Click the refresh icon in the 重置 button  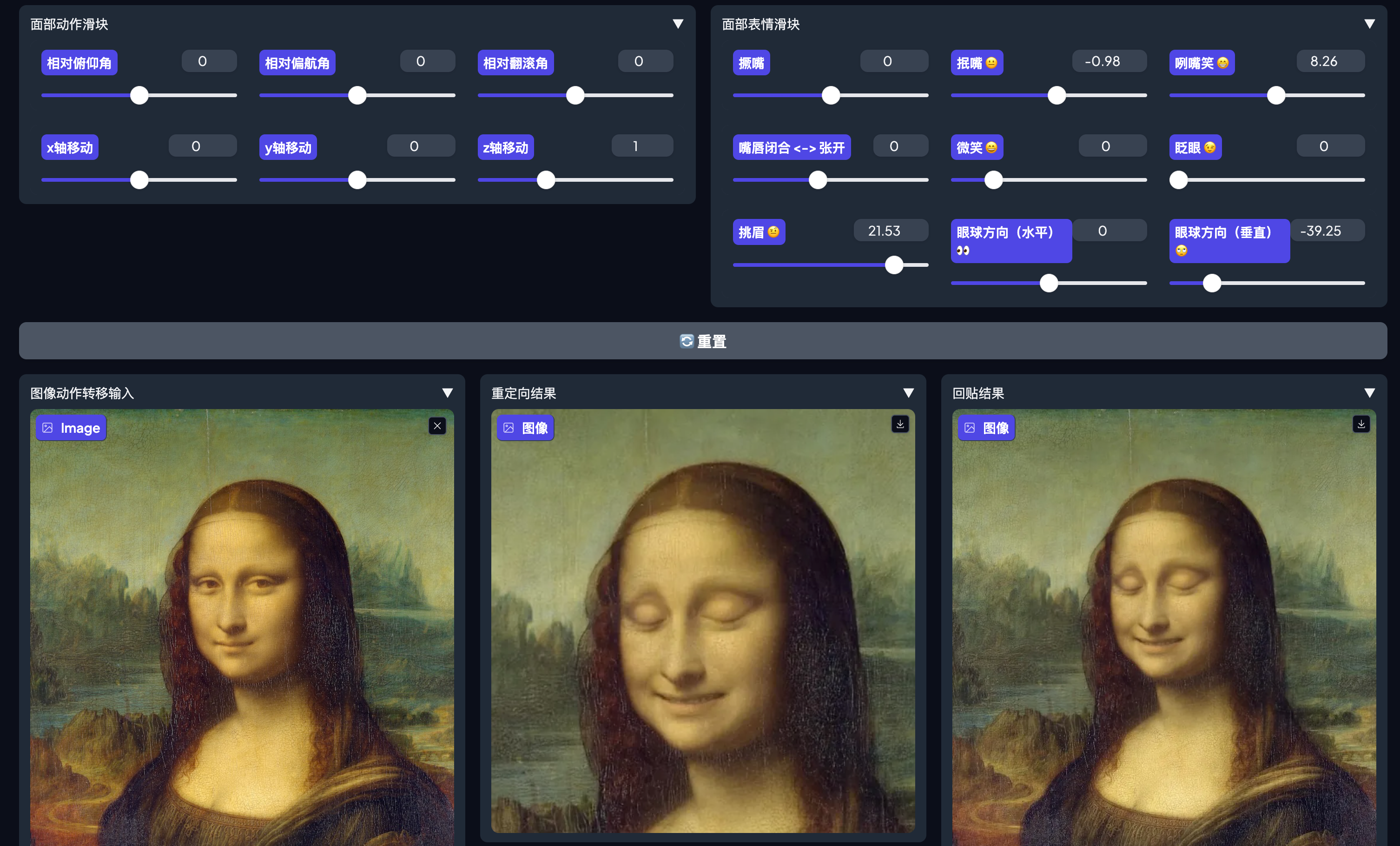point(687,341)
